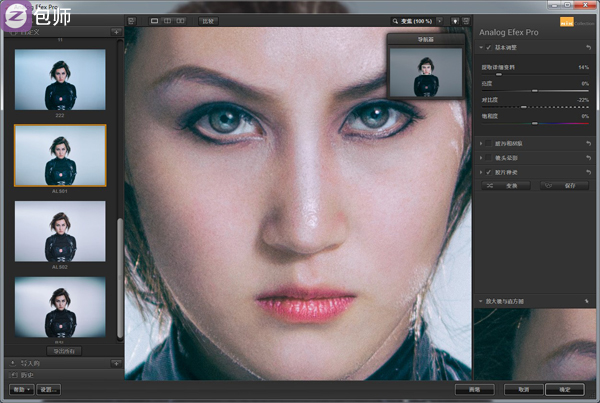This screenshot has height=403, width=600.
Task: Open the zoom options arrow next to 100 %
Action: (439, 21)
